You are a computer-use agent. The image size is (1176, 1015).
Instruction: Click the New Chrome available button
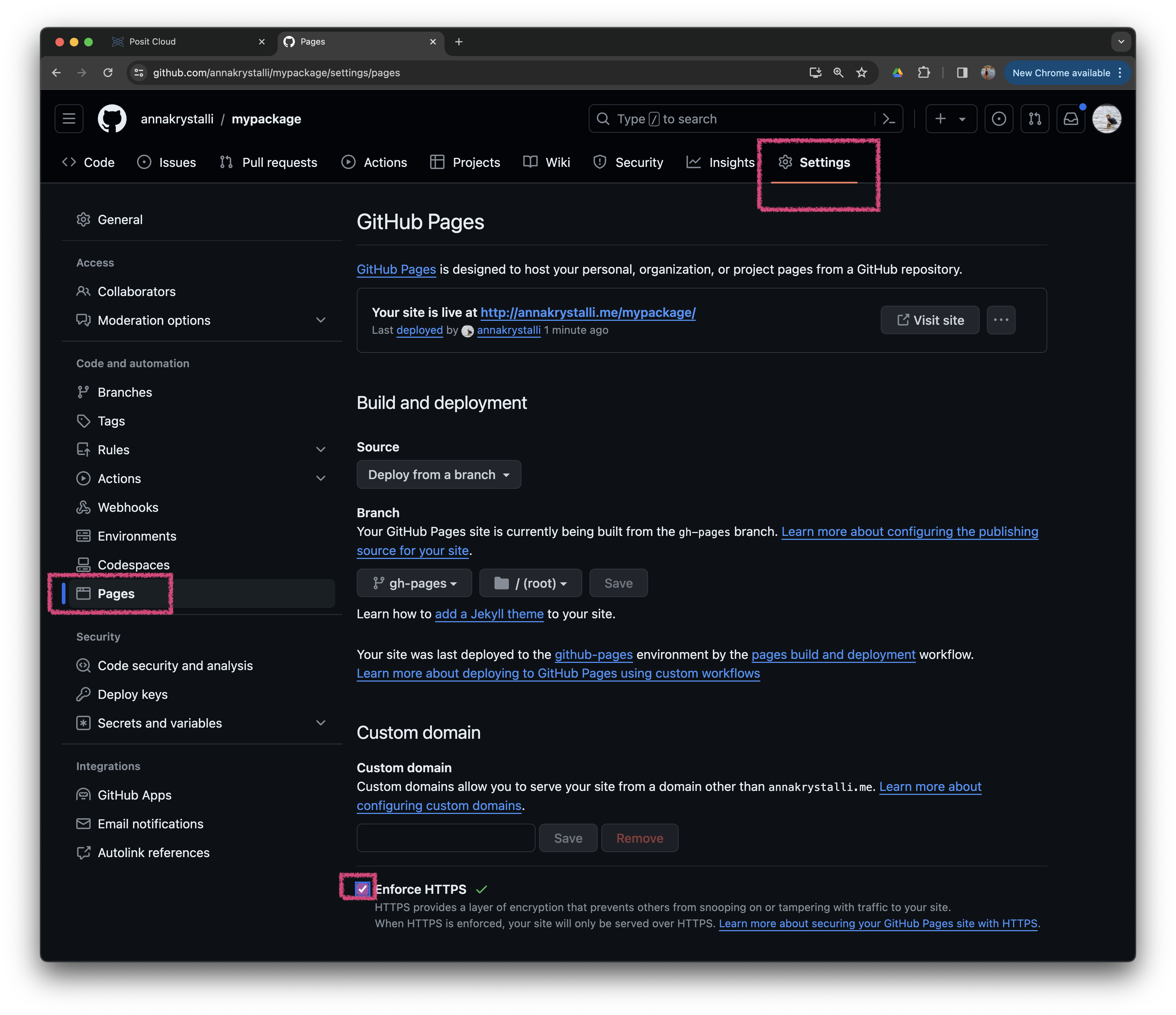click(1066, 73)
